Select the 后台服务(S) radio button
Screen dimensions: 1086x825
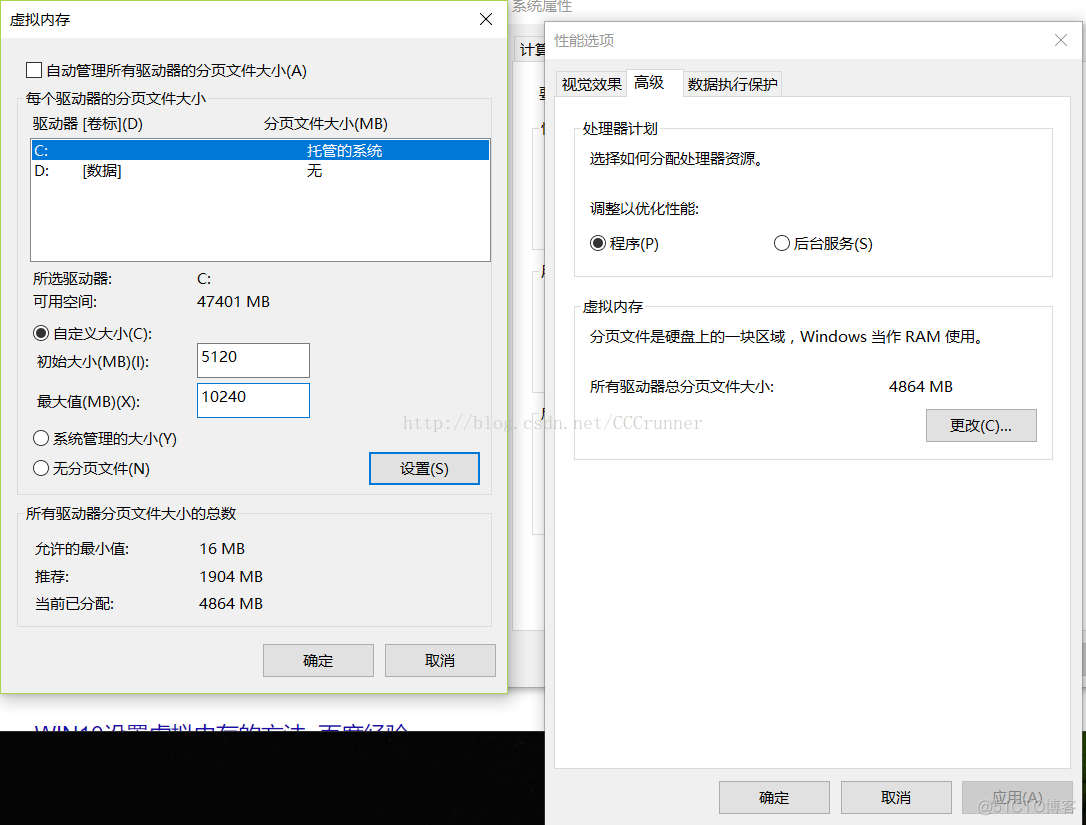(x=781, y=244)
